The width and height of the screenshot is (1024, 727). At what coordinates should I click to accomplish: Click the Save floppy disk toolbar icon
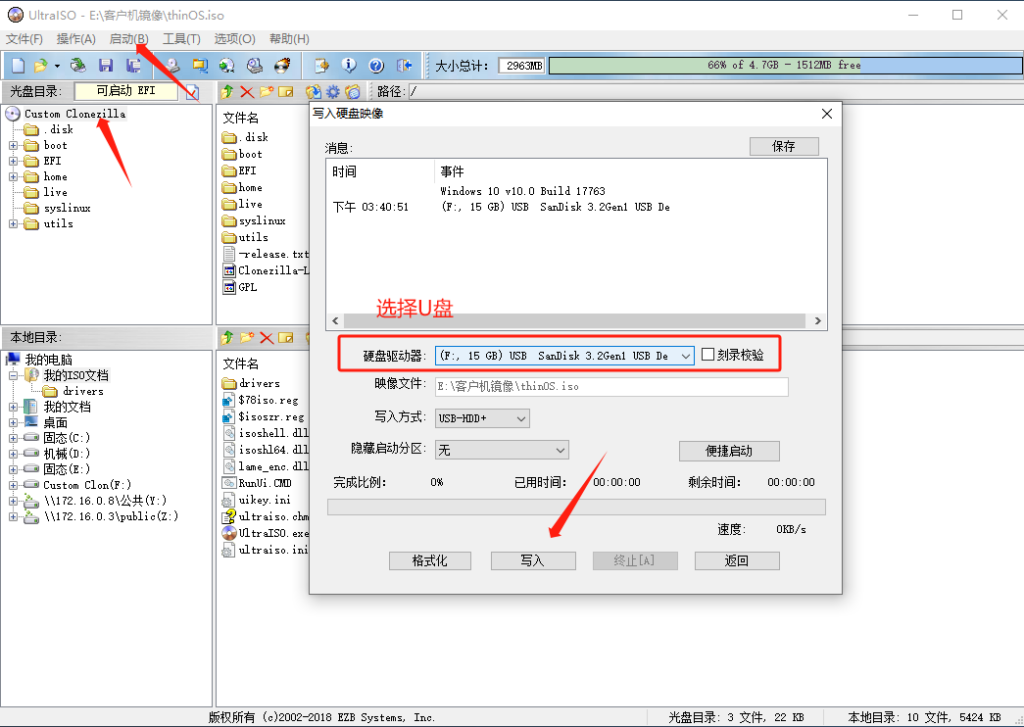(106, 65)
